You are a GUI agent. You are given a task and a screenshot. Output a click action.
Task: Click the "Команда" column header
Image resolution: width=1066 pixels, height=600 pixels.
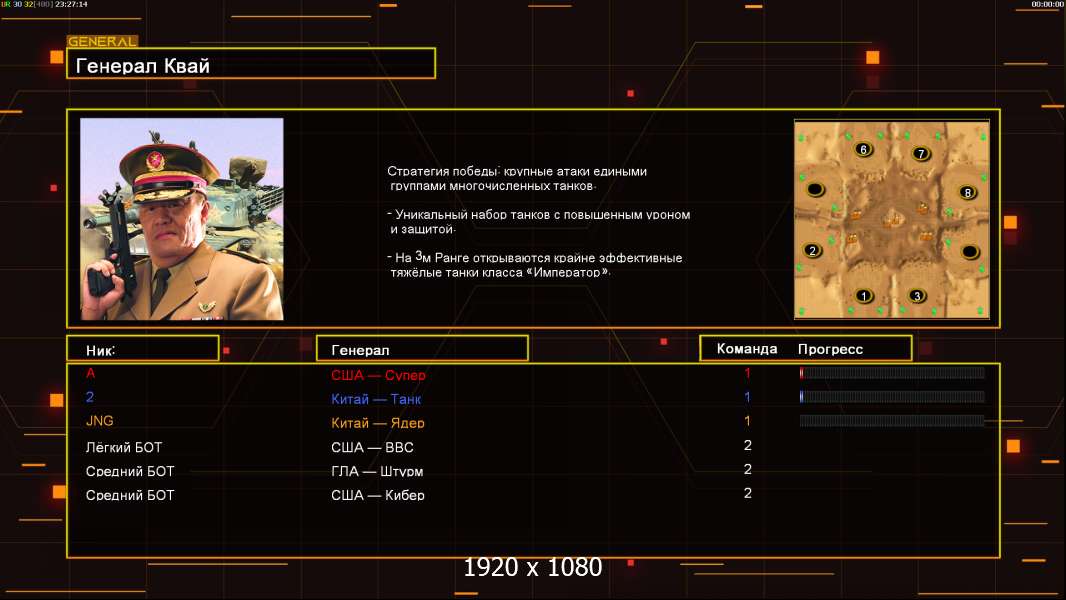point(747,349)
